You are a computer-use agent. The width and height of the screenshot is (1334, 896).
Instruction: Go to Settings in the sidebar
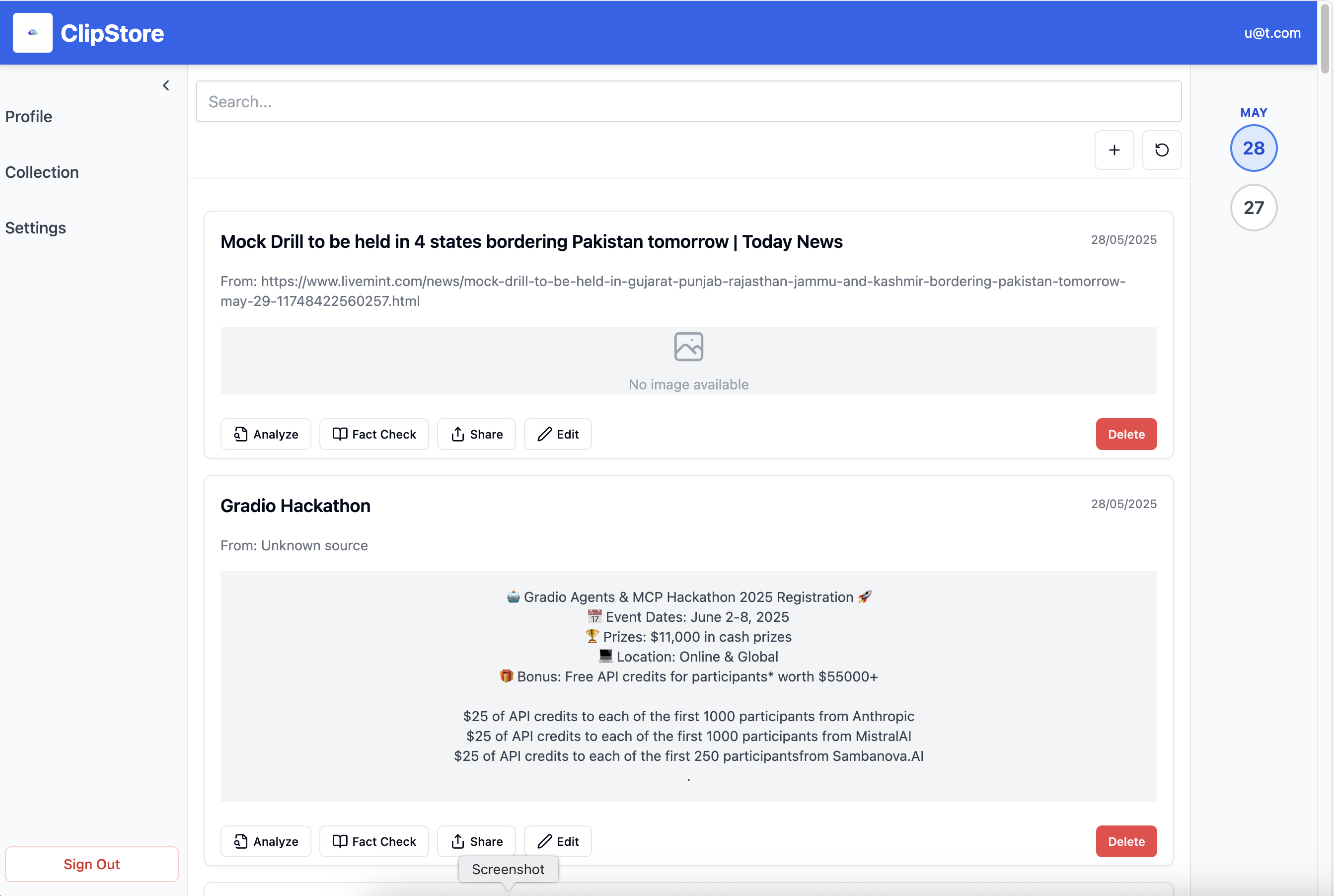35,228
